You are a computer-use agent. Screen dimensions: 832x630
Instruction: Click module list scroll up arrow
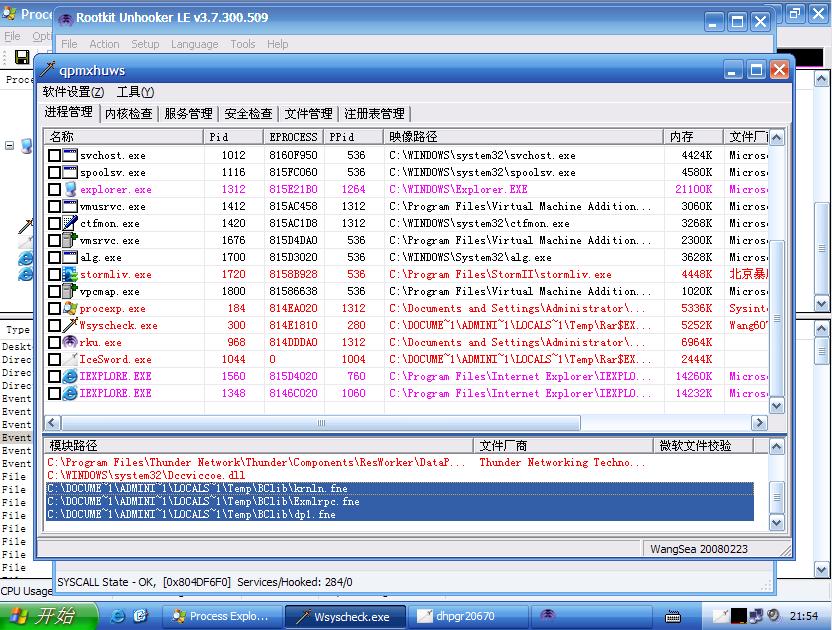[x=776, y=446]
